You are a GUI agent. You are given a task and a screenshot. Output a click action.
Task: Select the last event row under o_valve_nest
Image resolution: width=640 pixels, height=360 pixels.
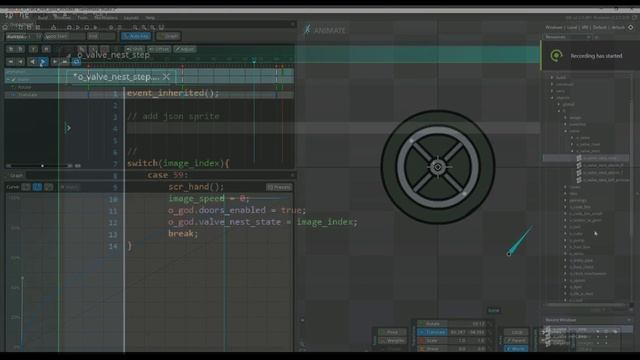point(602,180)
